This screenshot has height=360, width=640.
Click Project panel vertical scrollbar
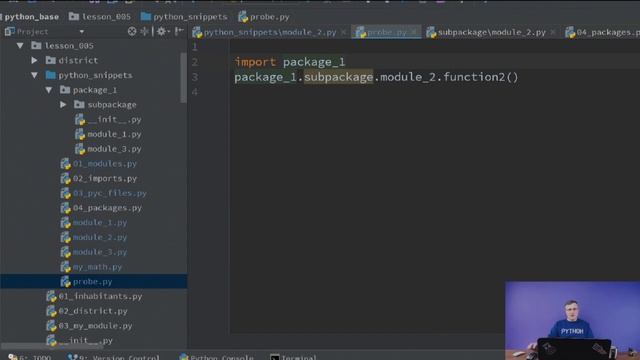click(x=184, y=78)
